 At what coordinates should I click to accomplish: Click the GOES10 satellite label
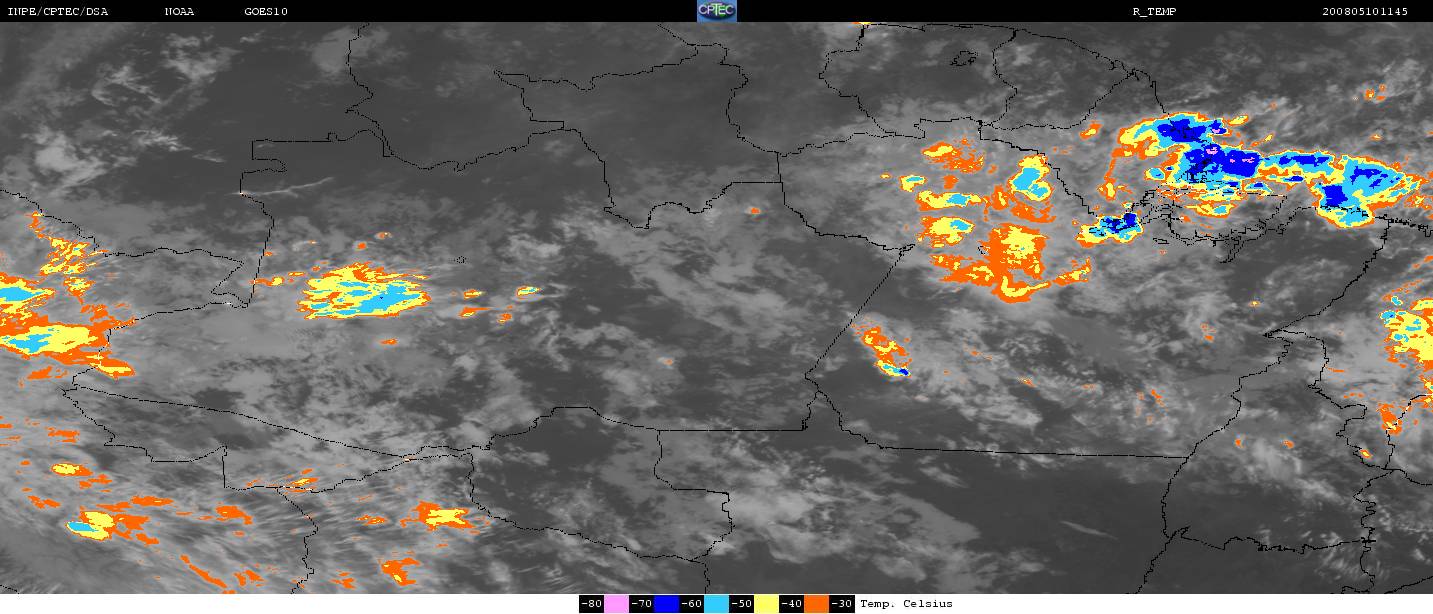pyautogui.click(x=267, y=12)
